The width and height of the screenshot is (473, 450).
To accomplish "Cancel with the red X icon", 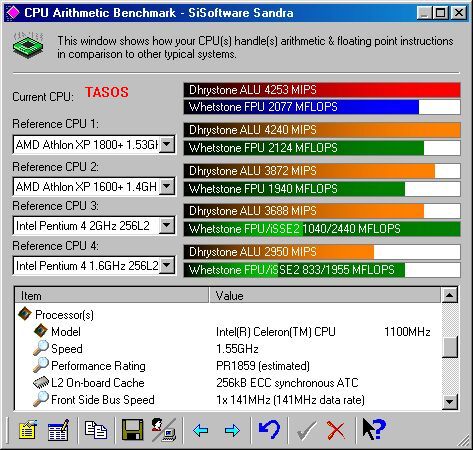I will coord(336,430).
